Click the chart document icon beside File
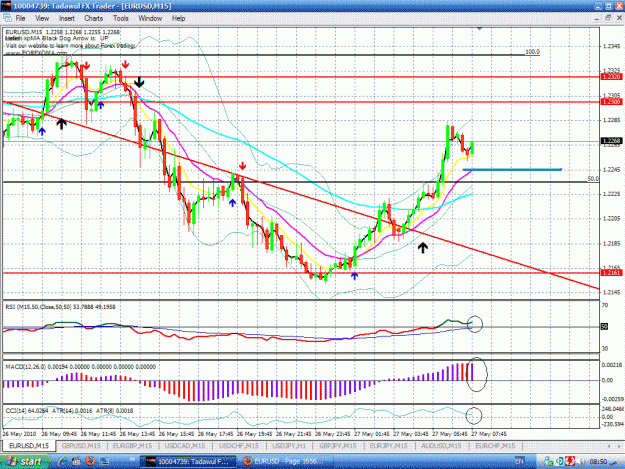 (x=7, y=18)
